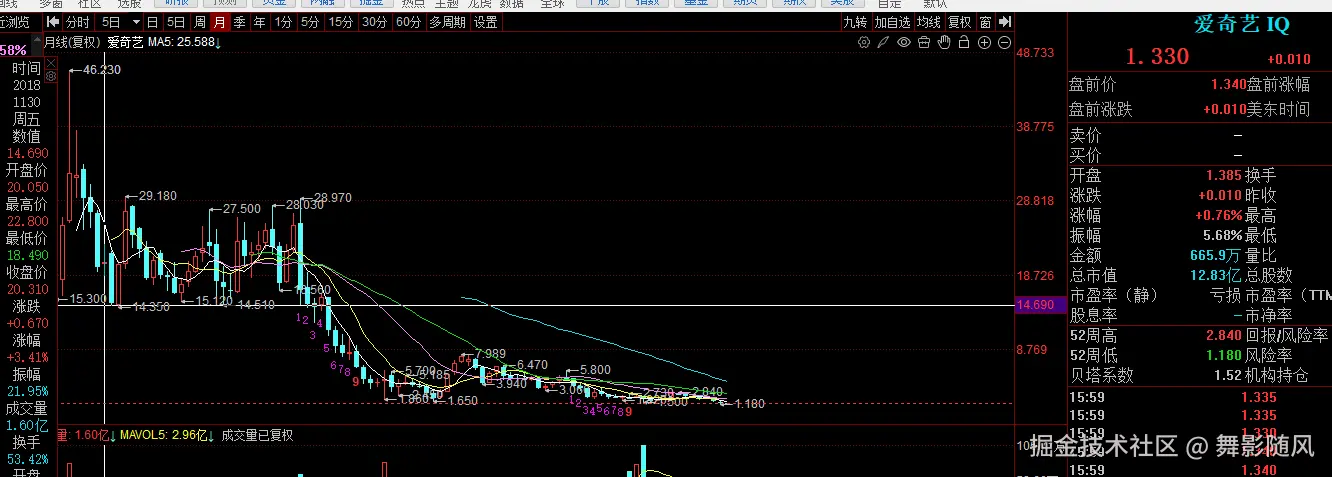The width and height of the screenshot is (1332, 477).
Task: Click the toolbox icon above chart
Action: pos(924,42)
